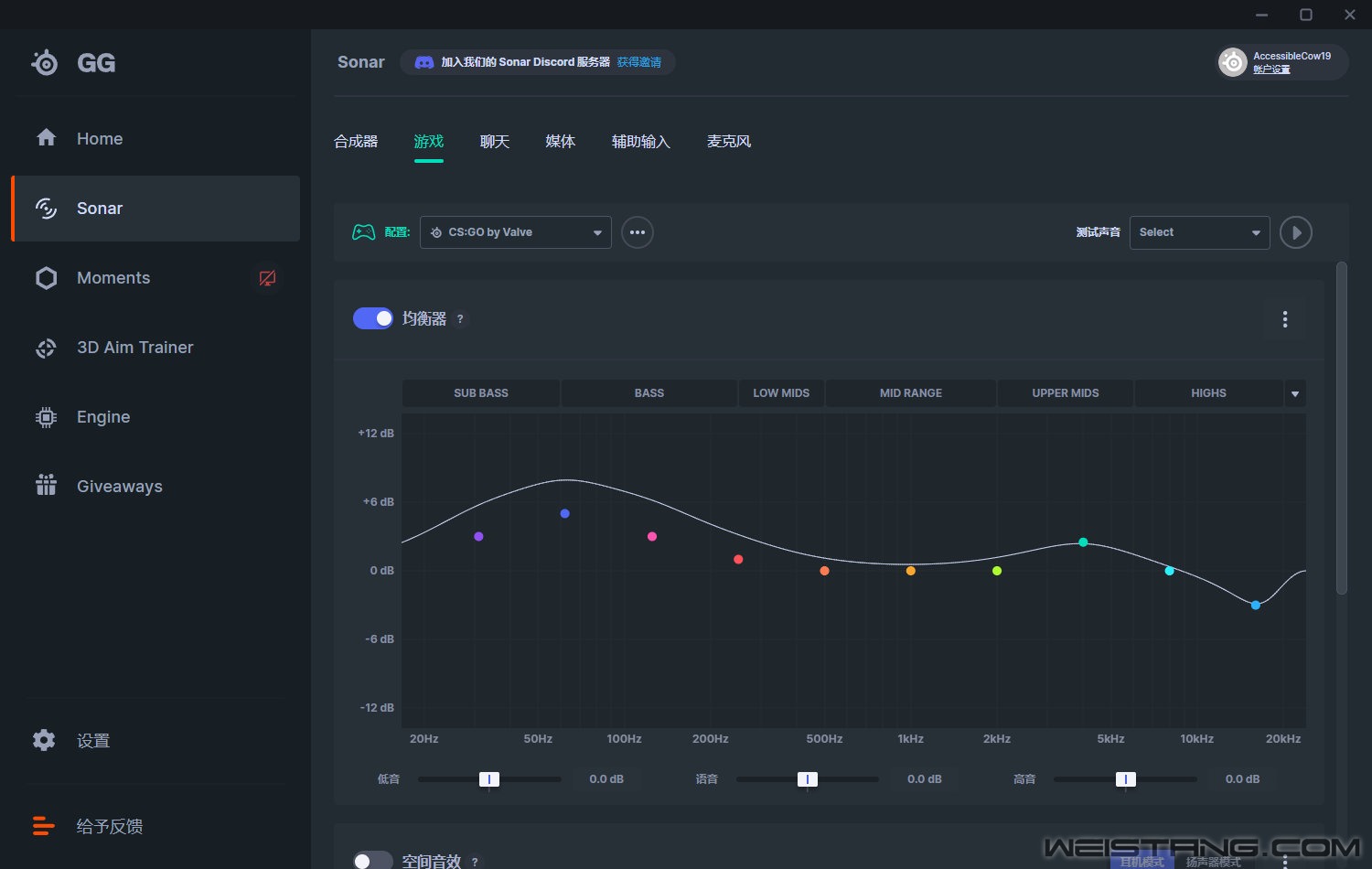1372x869 pixels.
Task: Click the UPPER MIDS band button
Action: coord(1066,393)
